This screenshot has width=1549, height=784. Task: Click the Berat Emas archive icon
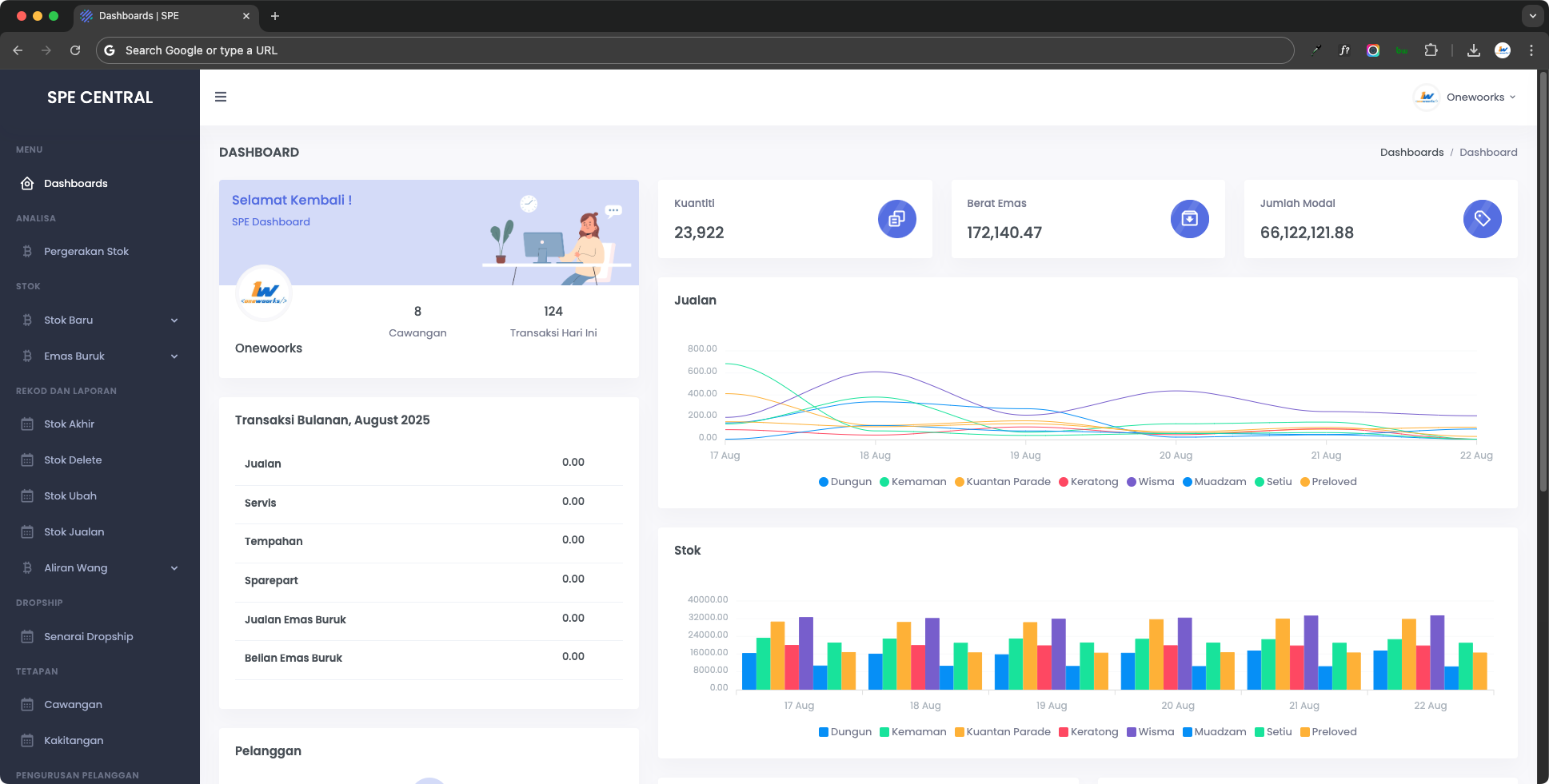pyautogui.click(x=1189, y=219)
